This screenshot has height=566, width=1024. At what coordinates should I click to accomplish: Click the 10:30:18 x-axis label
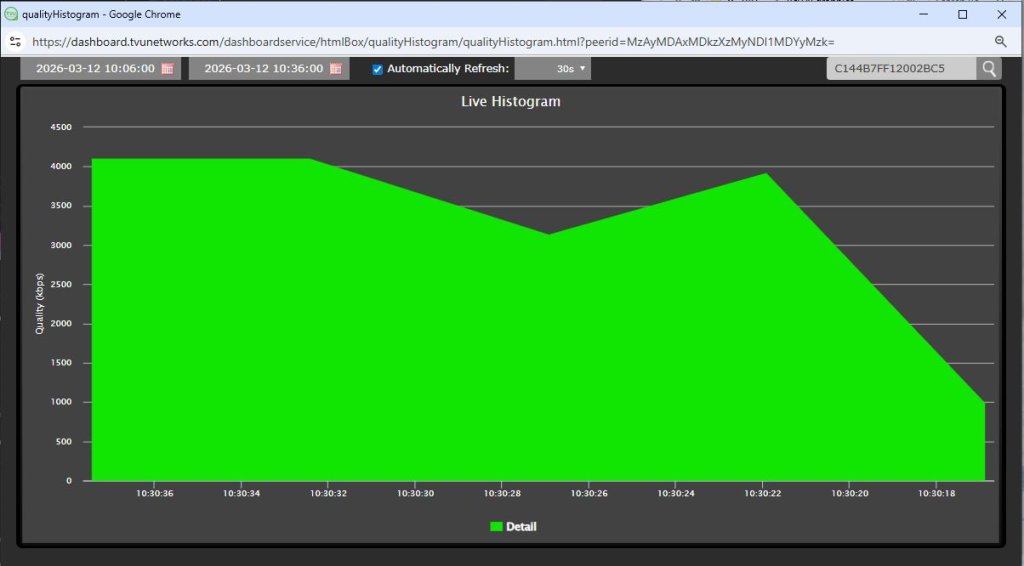click(936, 494)
